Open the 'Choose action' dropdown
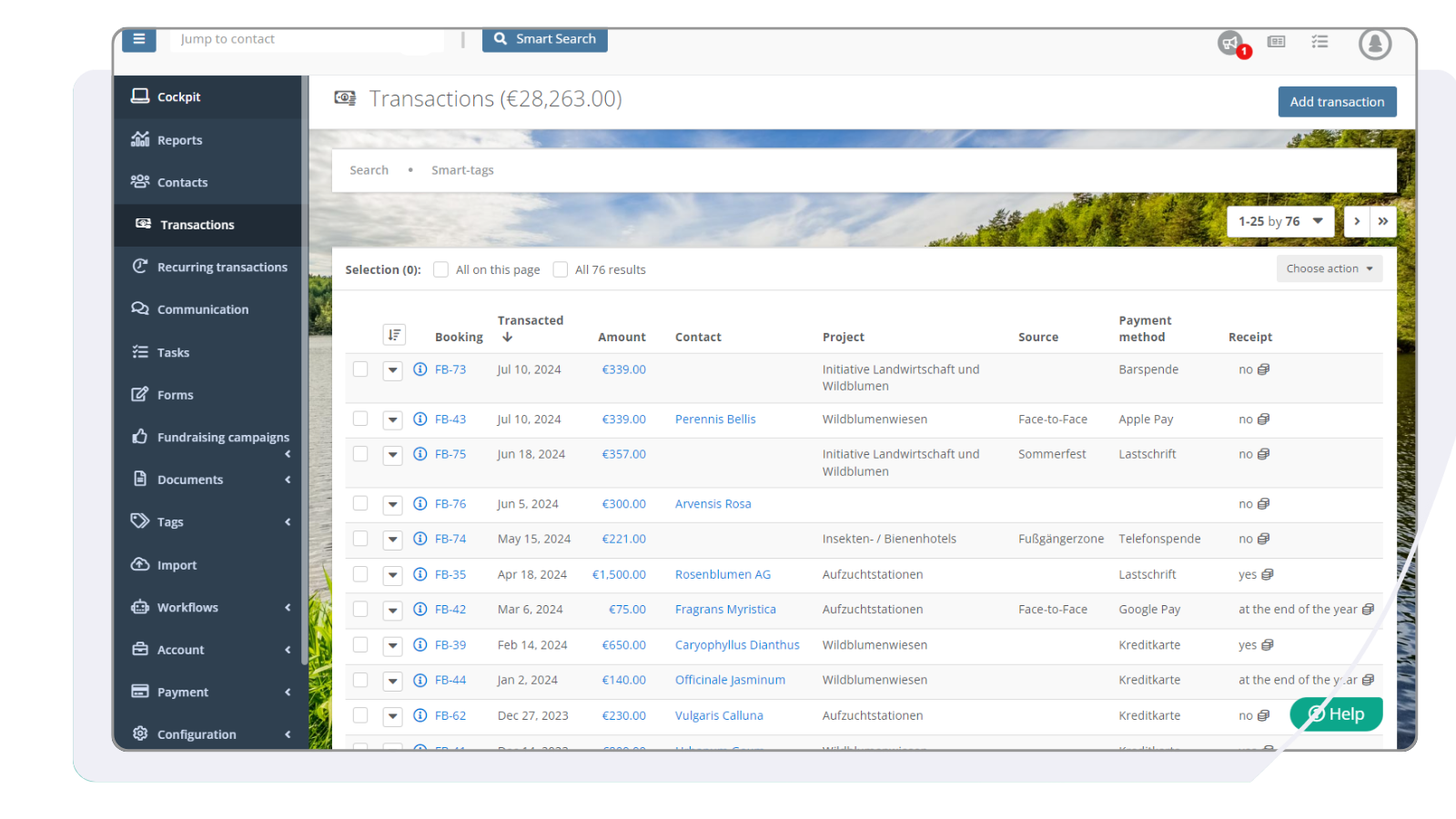The image size is (1456, 819). pos(1328,268)
